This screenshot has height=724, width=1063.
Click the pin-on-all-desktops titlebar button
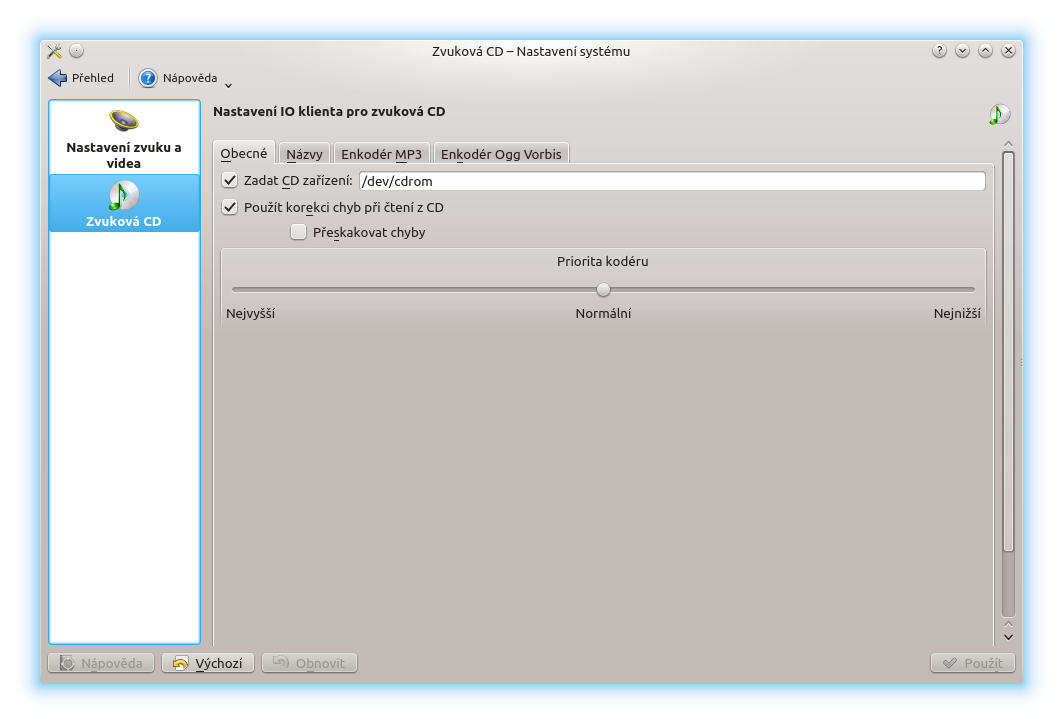77,51
